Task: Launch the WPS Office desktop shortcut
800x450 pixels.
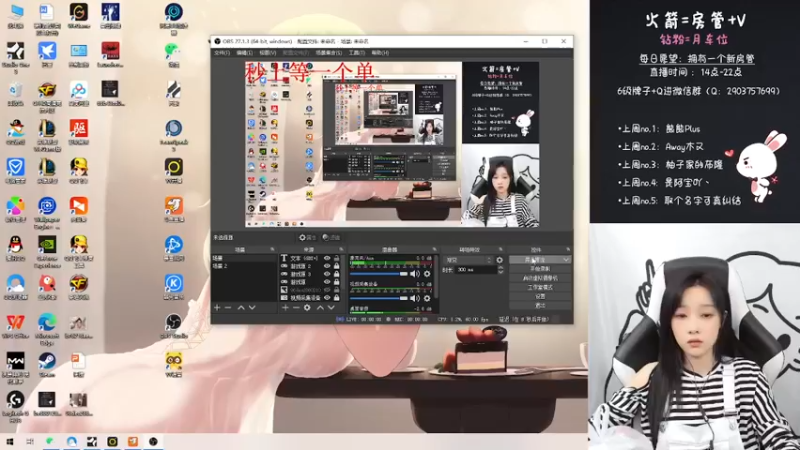Action: (15, 327)
